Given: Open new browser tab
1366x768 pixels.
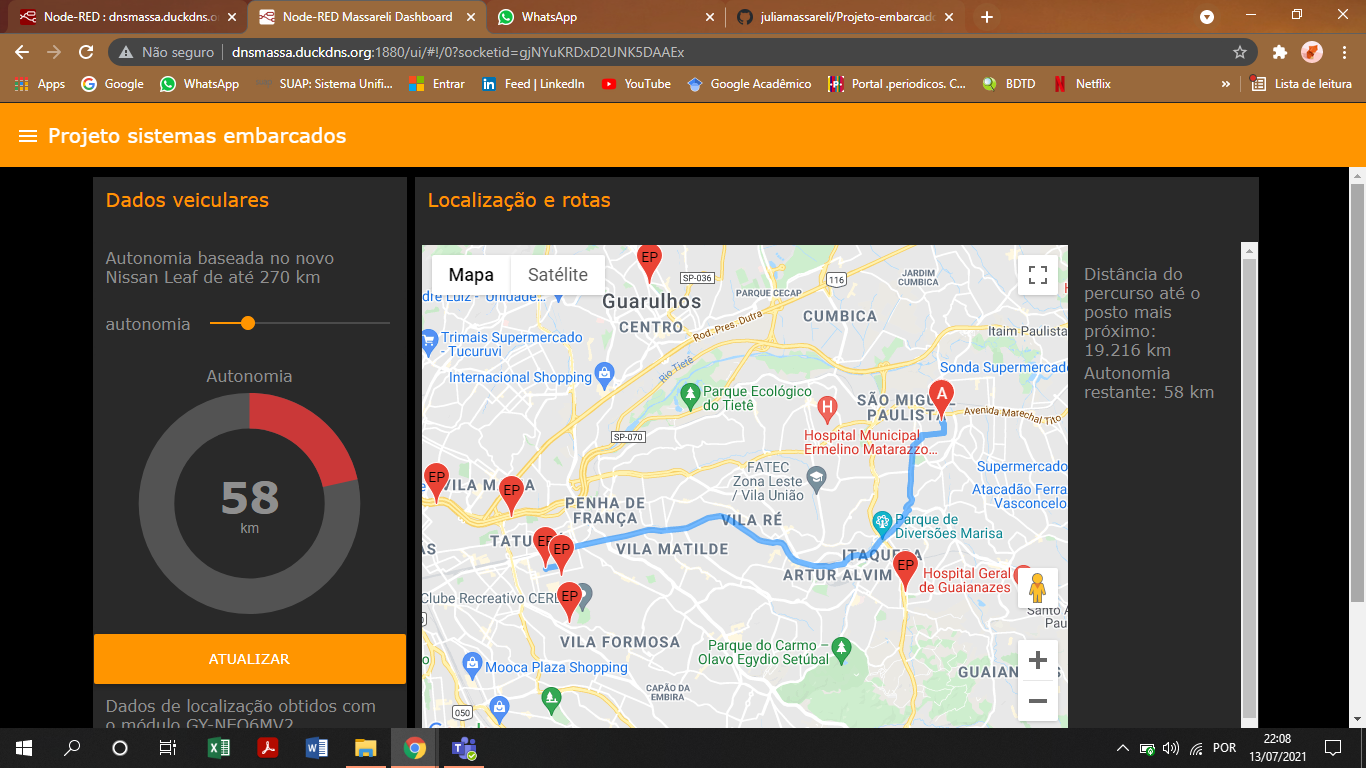Looking at the screenshot, I should click(x=987, y=17).
